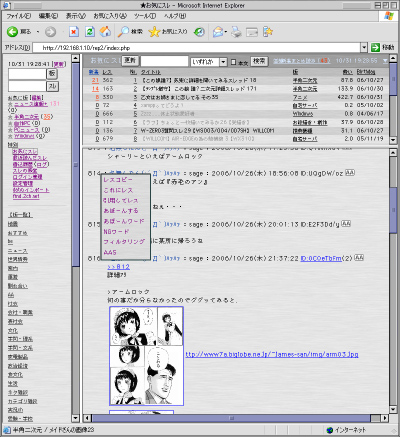Click thread list scrollbar down arrow
Viewport: 400px width, 437px height.
[x=393, y=140]
